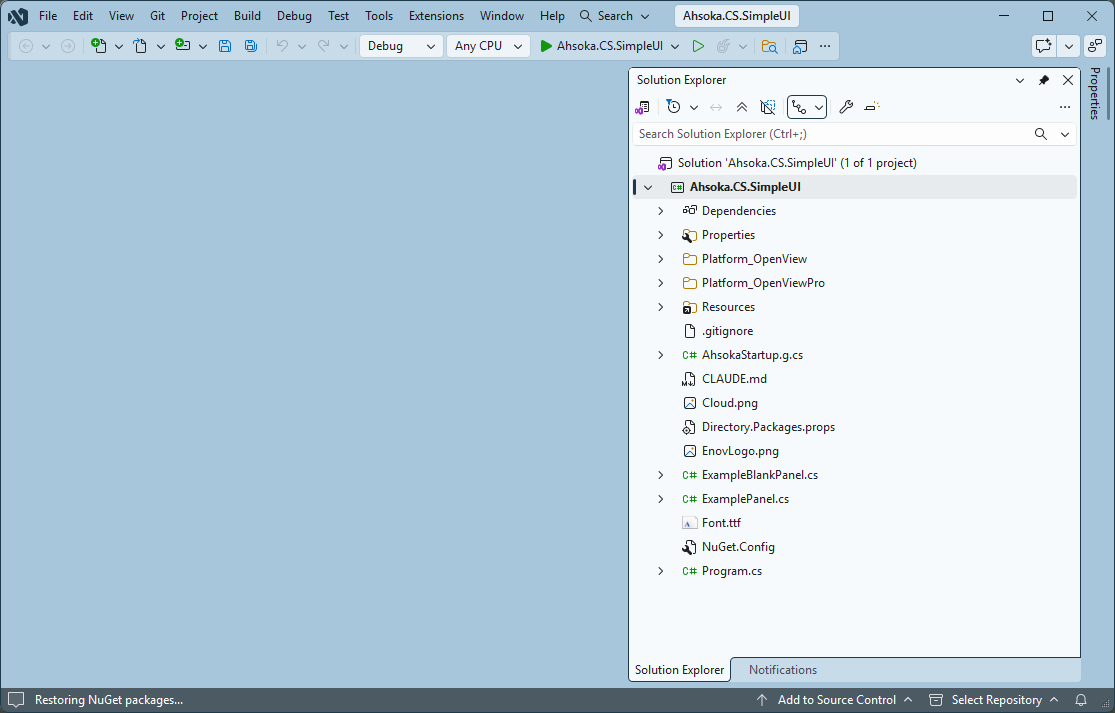Open the Any CPU platform dropdown
Viewport: 1115px width, 713px height.
coord(489,46)
